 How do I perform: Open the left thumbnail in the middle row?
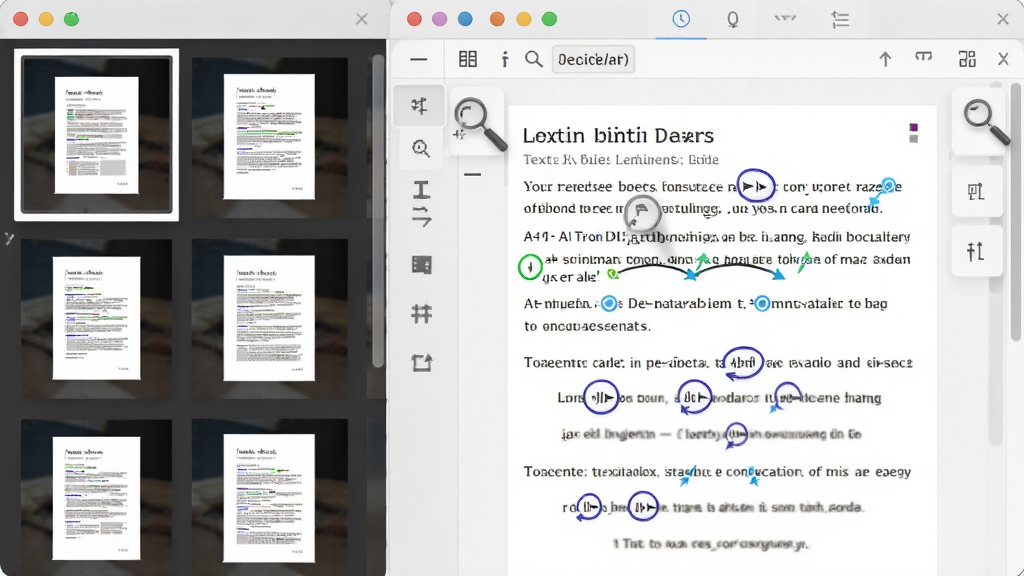tap(97, 318)
